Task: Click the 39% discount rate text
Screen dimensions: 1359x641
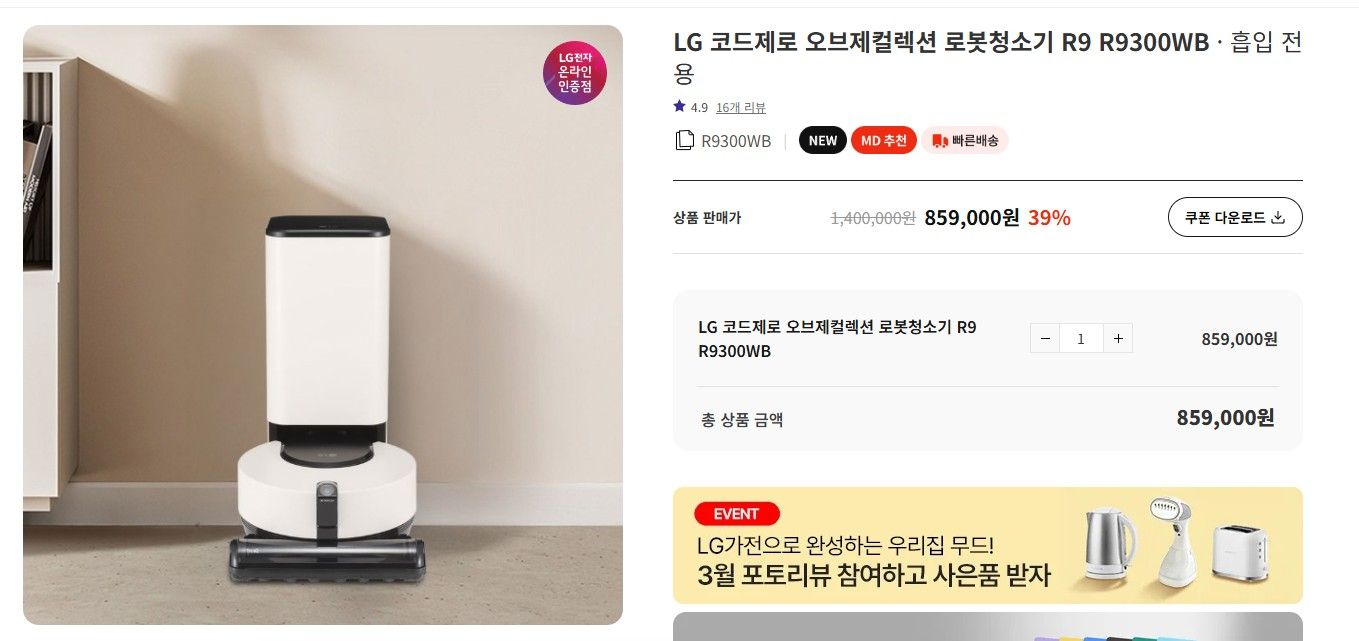Action: [1049, 218]
